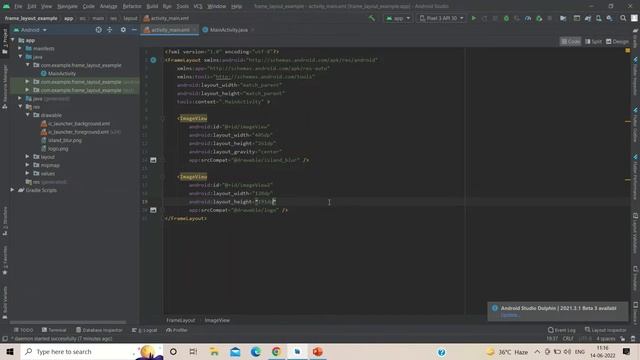The height and width of the screenshot is (360, 640).
Task: Click Update link in Dolphin notification
Action: [x=509, y=315]
